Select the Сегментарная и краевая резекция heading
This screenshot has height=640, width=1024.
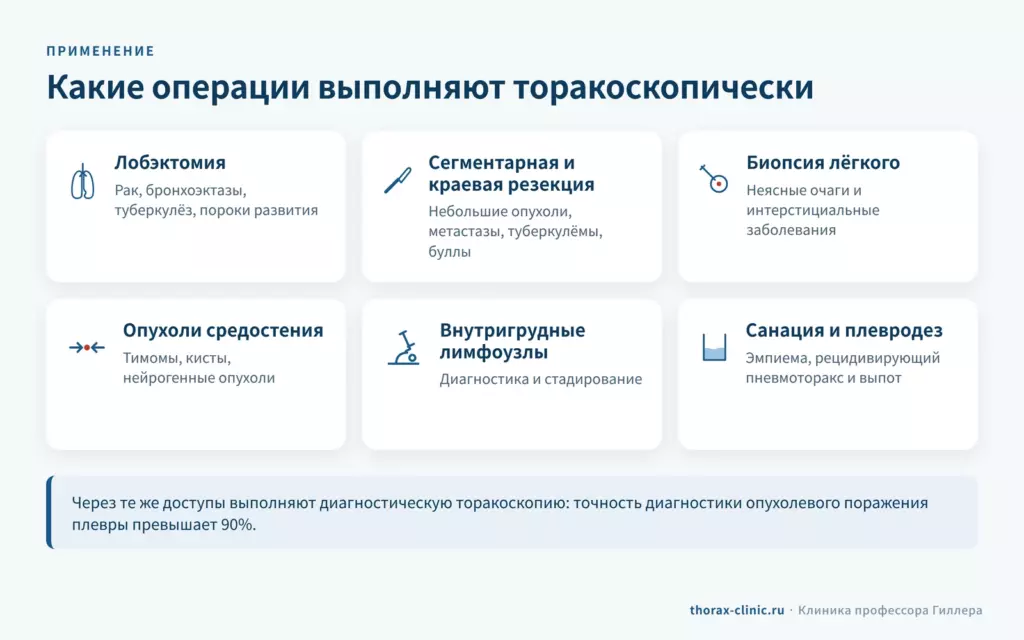511,173
